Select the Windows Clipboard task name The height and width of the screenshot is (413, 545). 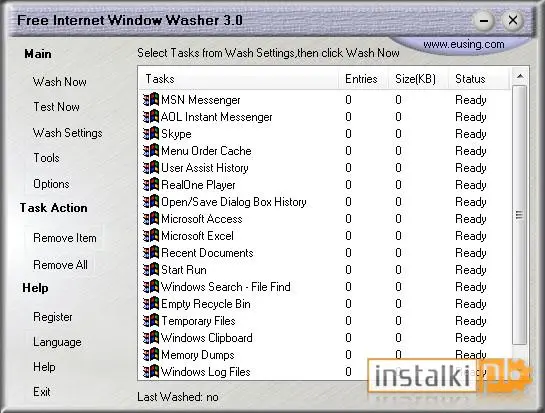(x=206, y=338)
